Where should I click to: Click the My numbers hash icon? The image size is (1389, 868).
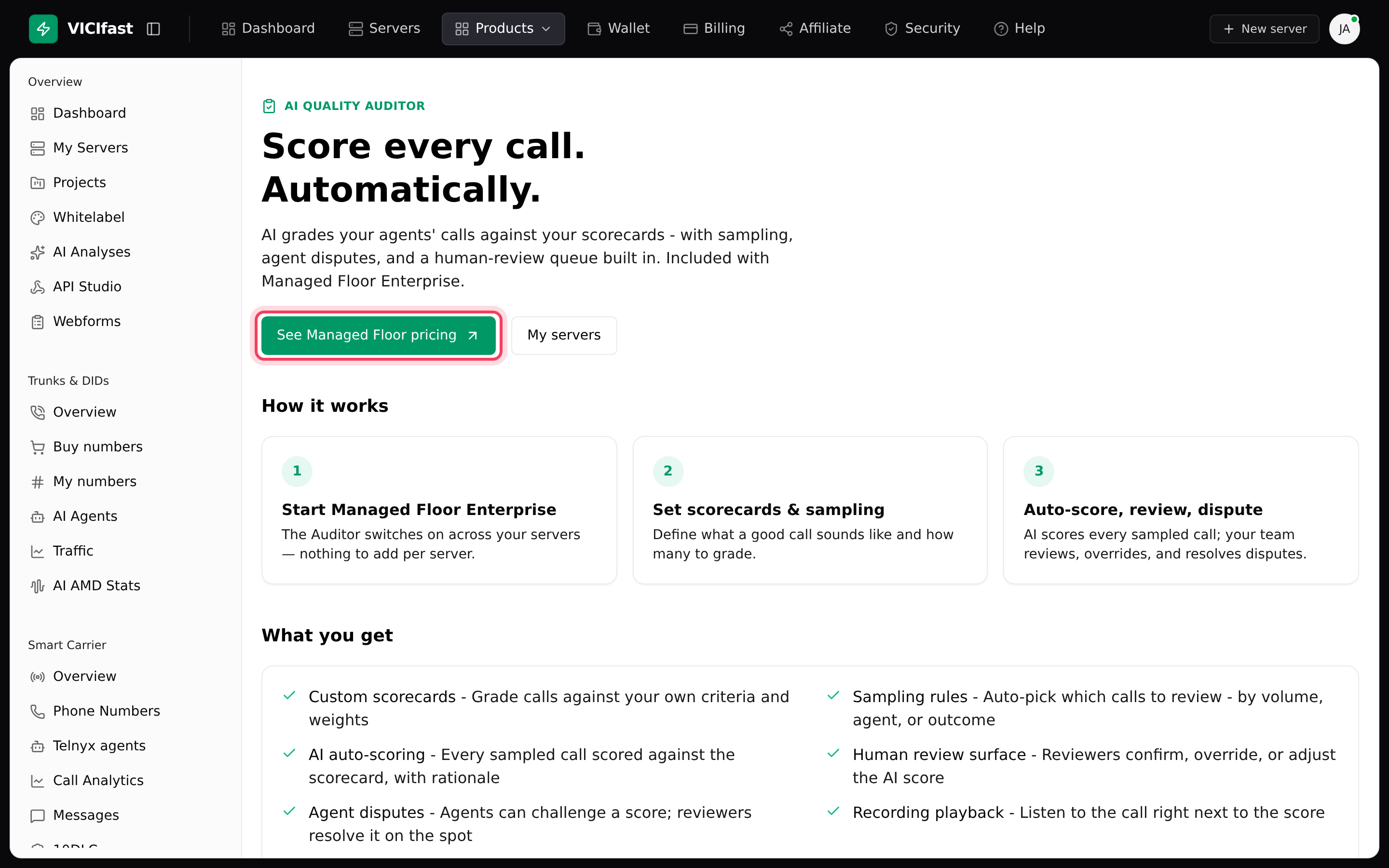(37, 482)
